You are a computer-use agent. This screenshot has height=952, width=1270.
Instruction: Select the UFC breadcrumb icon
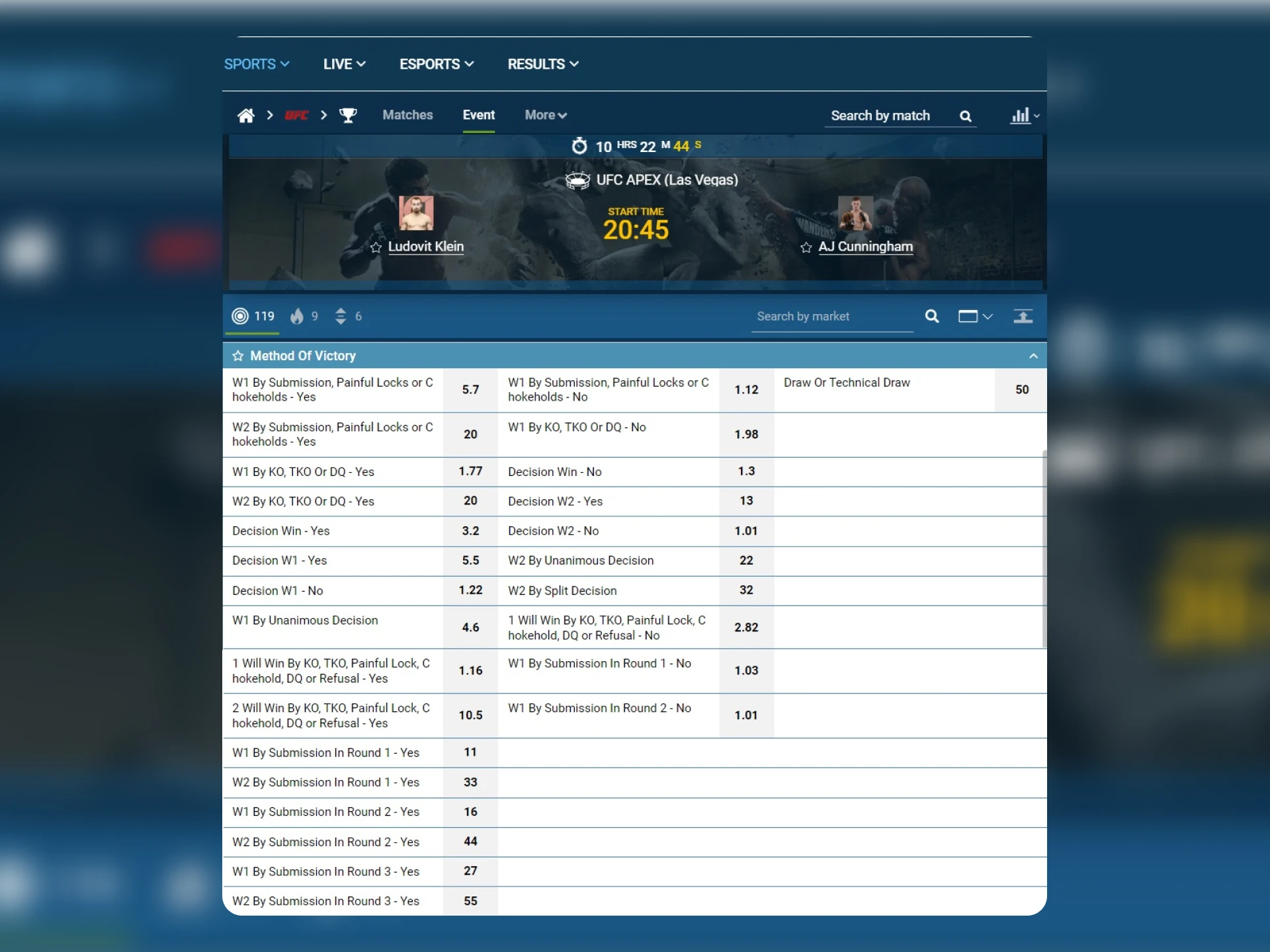click(297, 115)
